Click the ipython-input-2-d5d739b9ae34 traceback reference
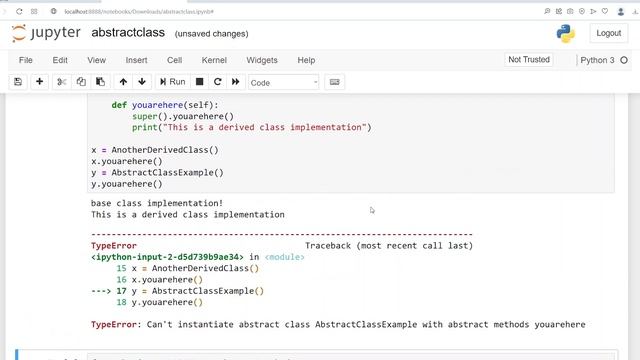This screenshot has height=360, width=640. click(x=167, y=257)
